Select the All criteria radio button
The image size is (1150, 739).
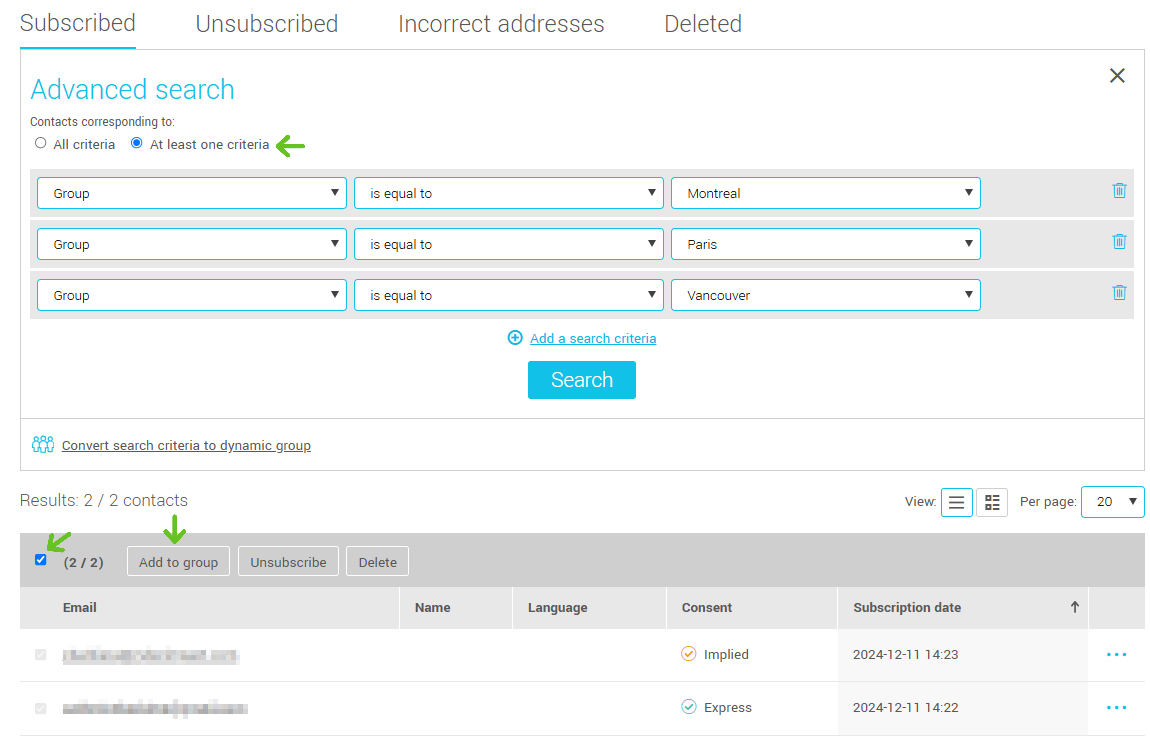click(40, 143)
